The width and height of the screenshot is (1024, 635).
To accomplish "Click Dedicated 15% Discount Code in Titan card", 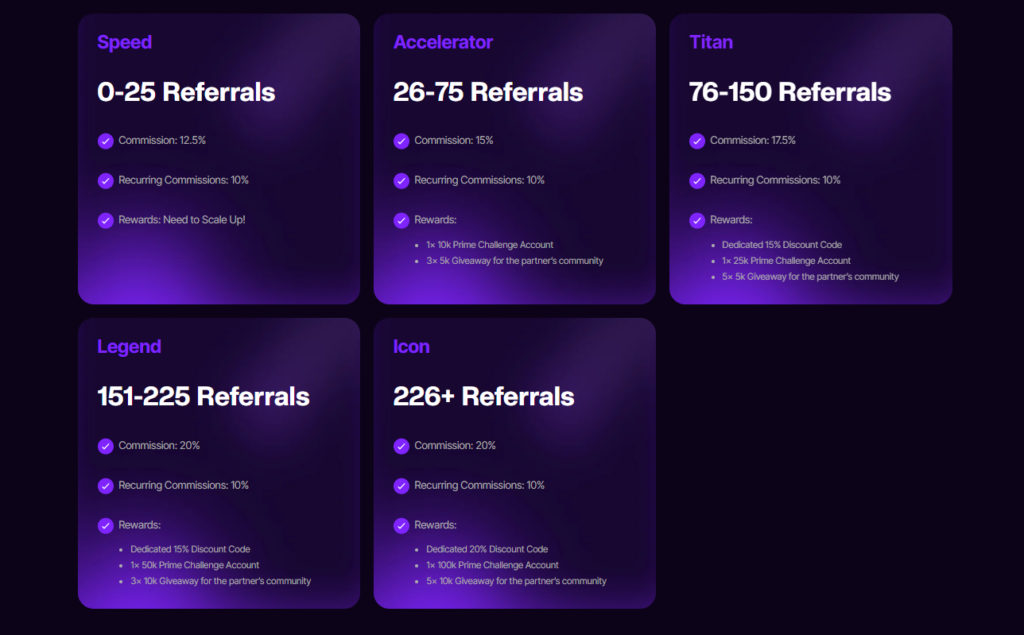I will tap(782, 245).
